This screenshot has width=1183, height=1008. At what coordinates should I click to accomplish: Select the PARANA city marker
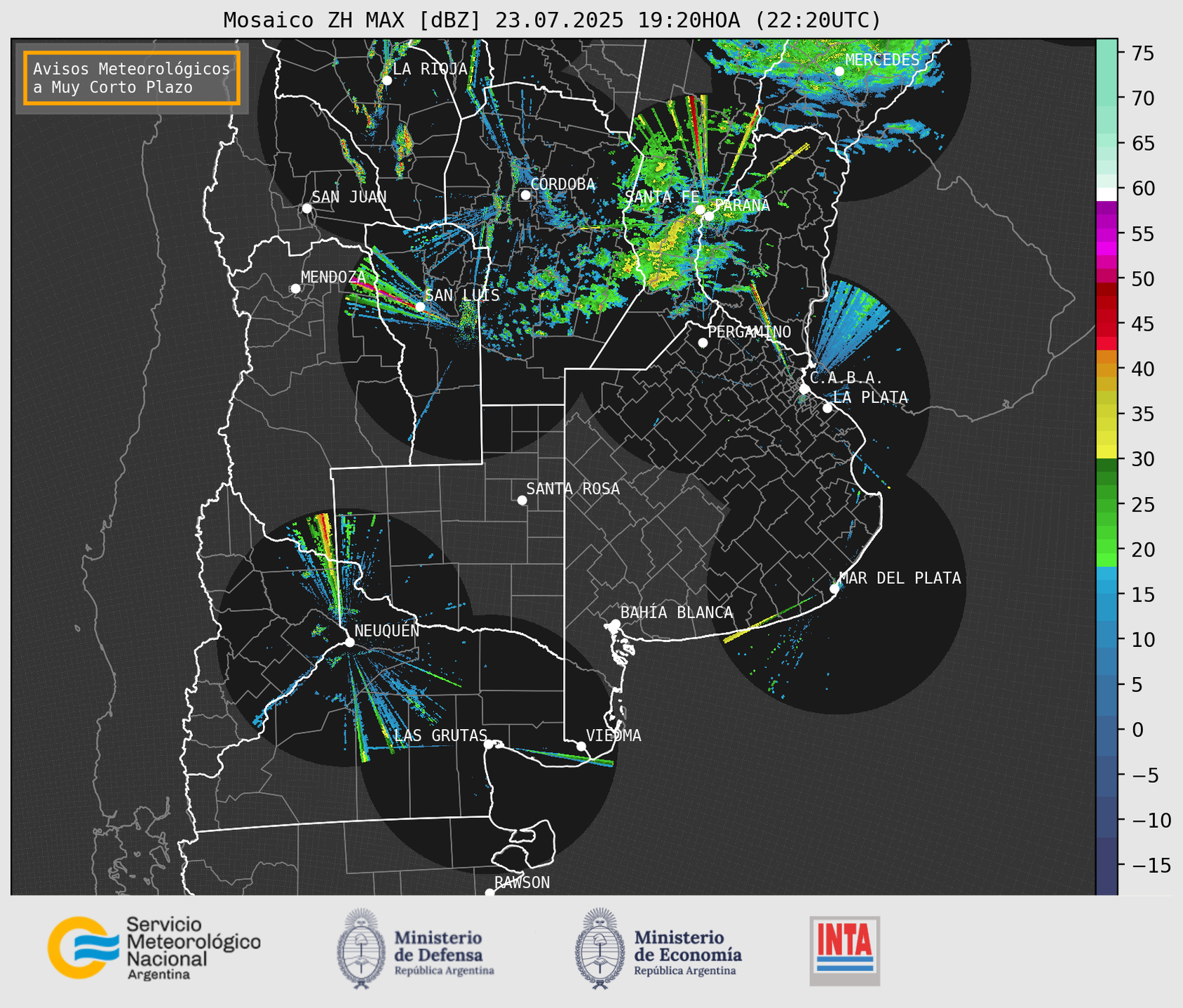pos(709,216)
